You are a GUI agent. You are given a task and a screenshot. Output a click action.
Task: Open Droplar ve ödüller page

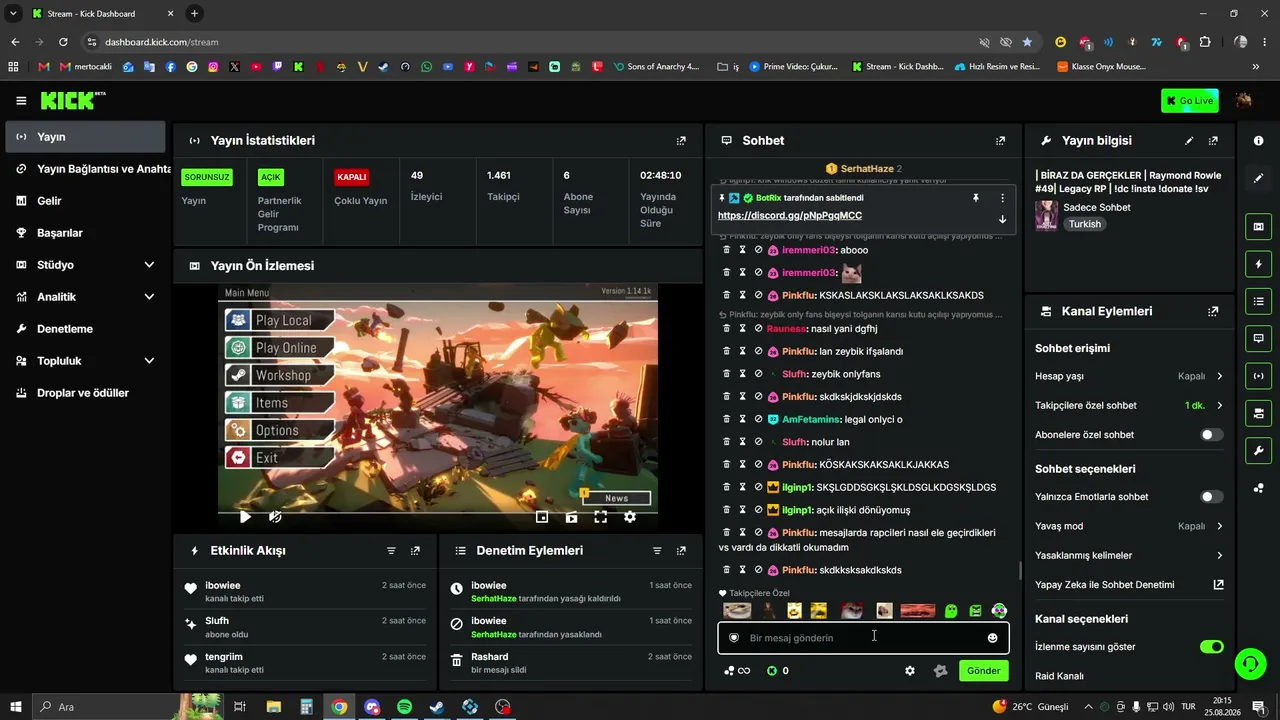click(x=85, y=393)
